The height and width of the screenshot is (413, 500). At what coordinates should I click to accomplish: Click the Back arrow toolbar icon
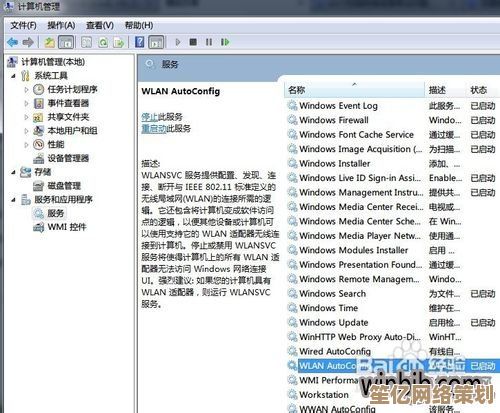click(x=13, y=42)
